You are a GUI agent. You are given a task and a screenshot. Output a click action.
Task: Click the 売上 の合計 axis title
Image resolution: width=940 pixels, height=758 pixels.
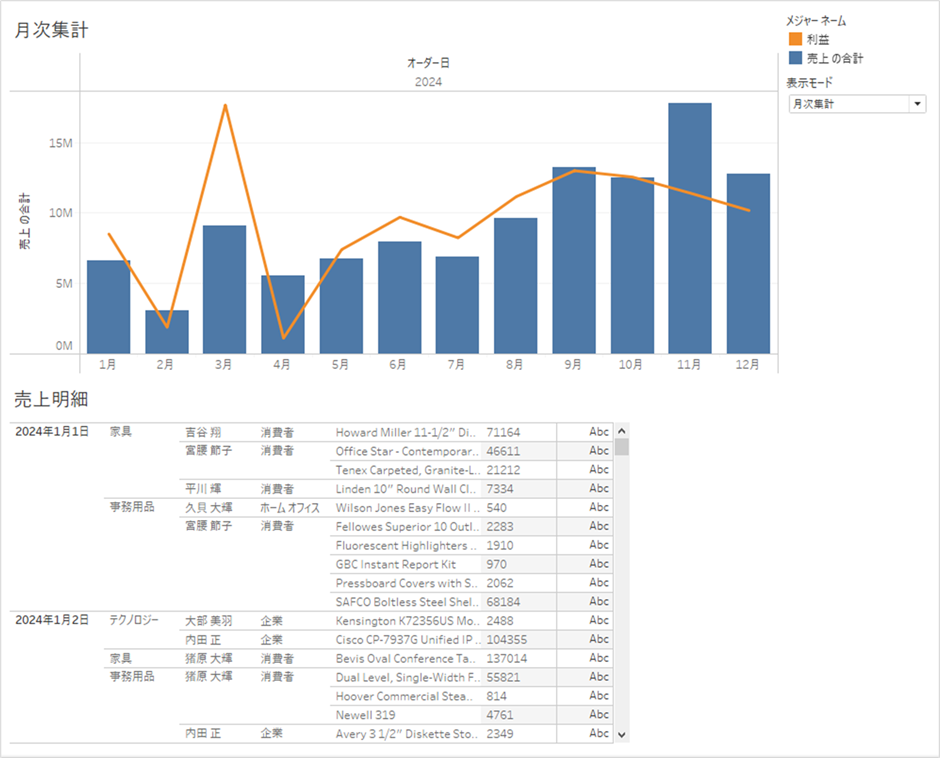coord(24,221)
